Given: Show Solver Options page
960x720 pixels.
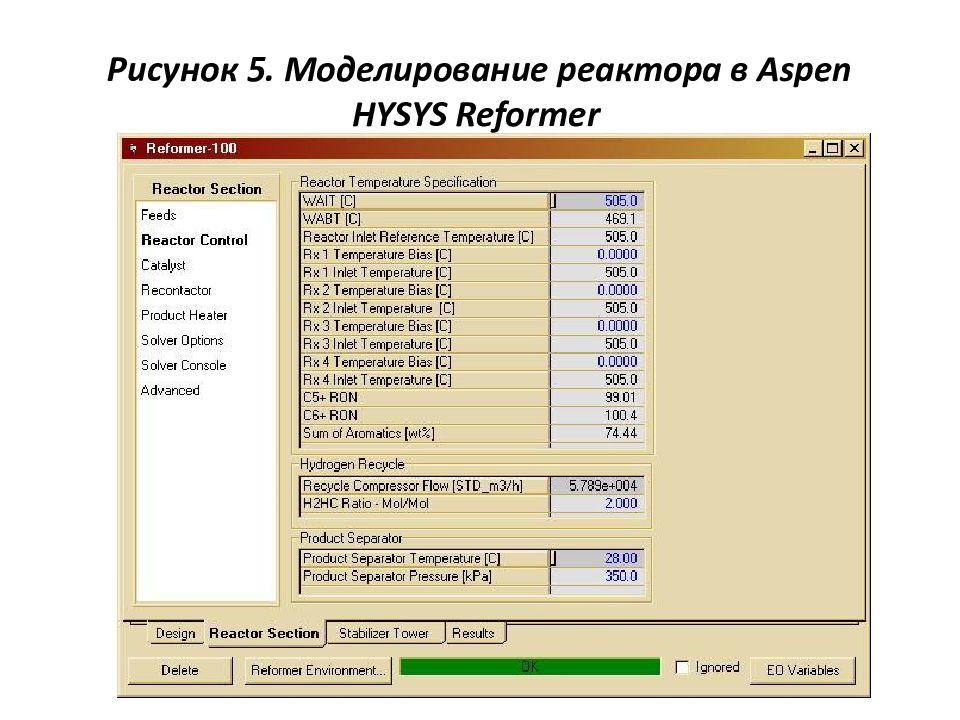Looking at the screenshot, I should (182, 340).
